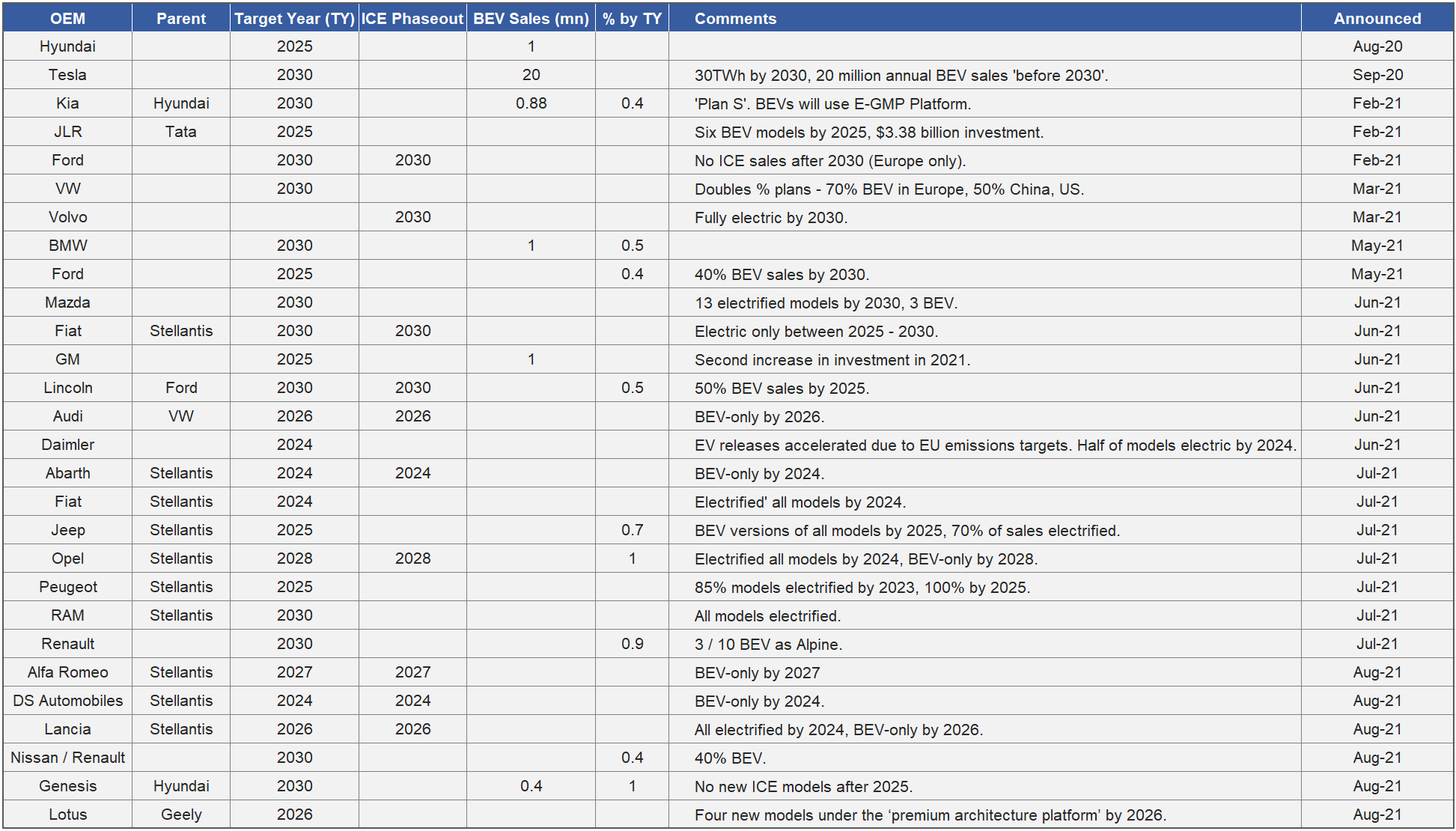Click the Announced column header
This screenshot has width=1456, height=831.
tap(1377, 19)
